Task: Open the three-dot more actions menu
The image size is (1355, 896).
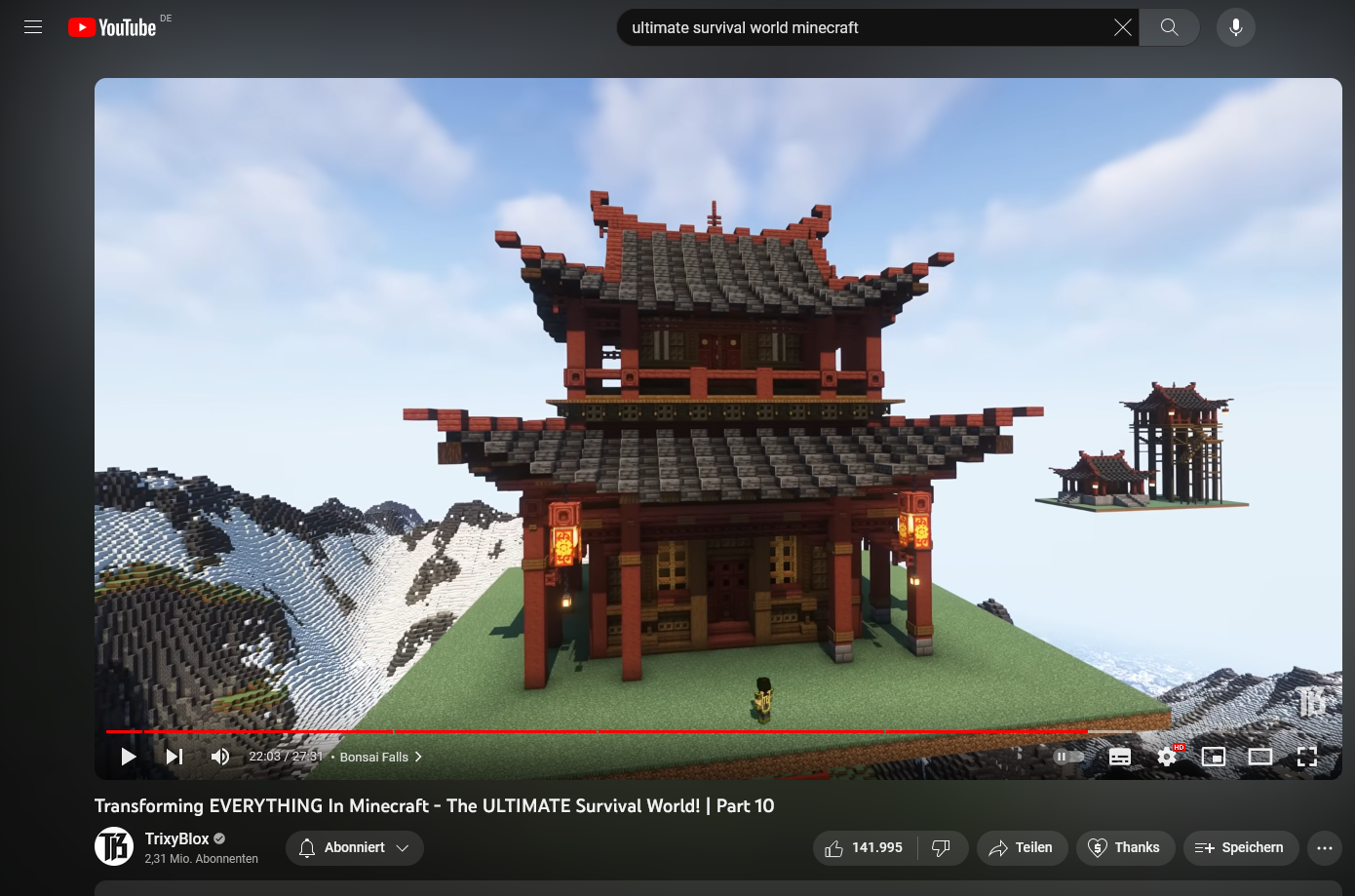Action: [x=1324, y=848]
